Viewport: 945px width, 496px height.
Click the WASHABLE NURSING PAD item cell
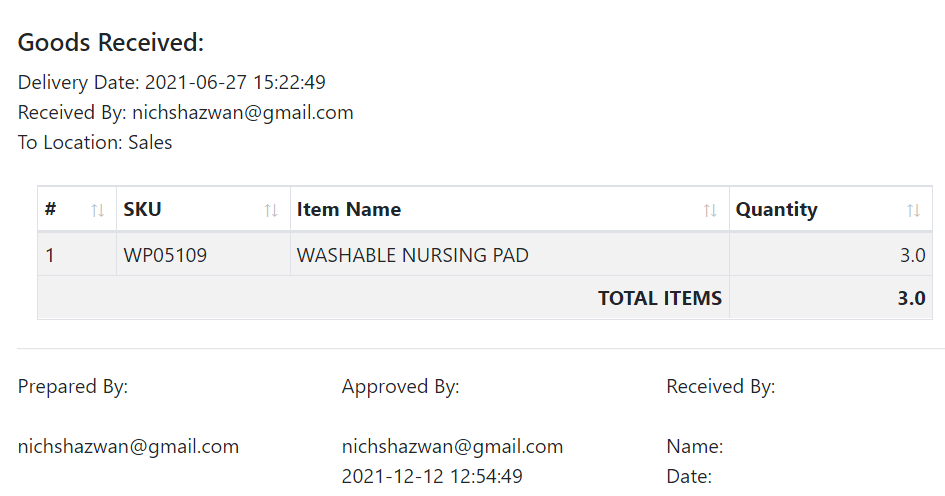click(x=510, y=255)
